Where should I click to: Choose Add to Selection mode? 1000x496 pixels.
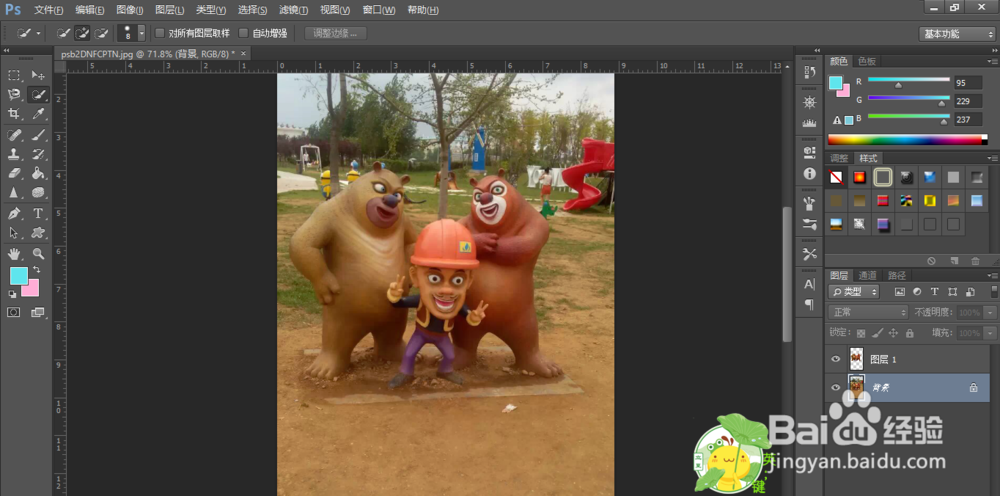(x=82, y=33)
